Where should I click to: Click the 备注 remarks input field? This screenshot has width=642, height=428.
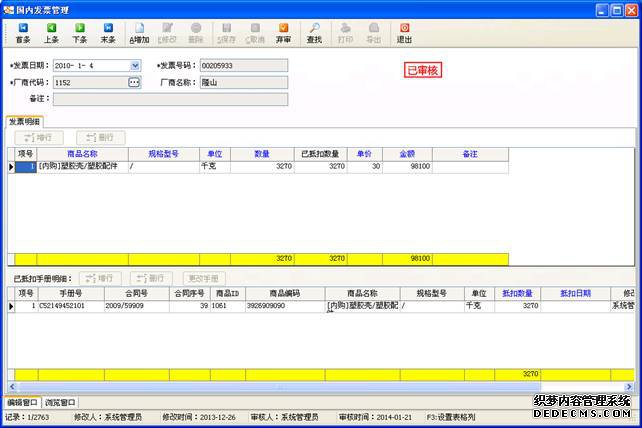coord(170,99)
